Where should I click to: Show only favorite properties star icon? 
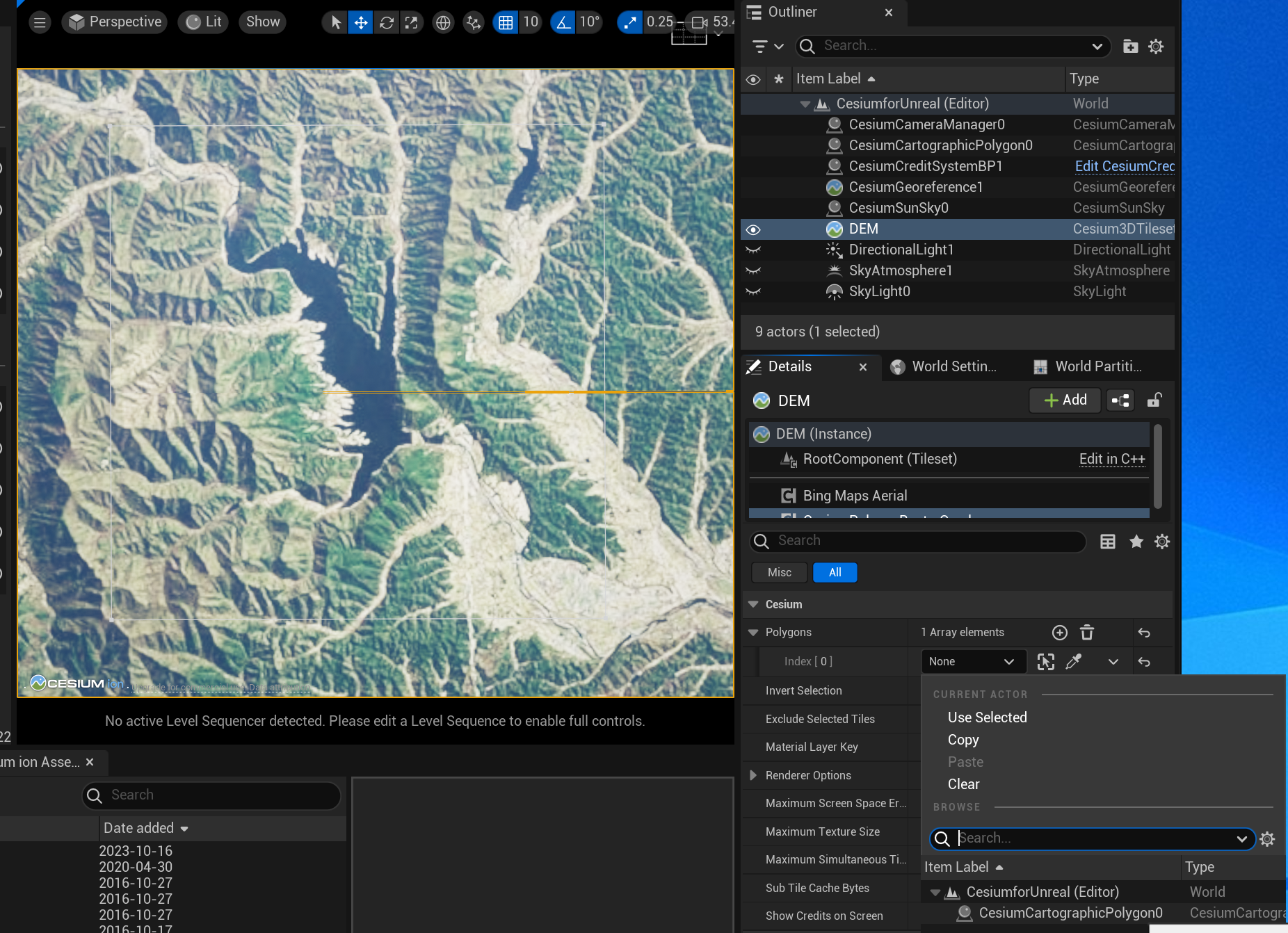coord(1136,542)
